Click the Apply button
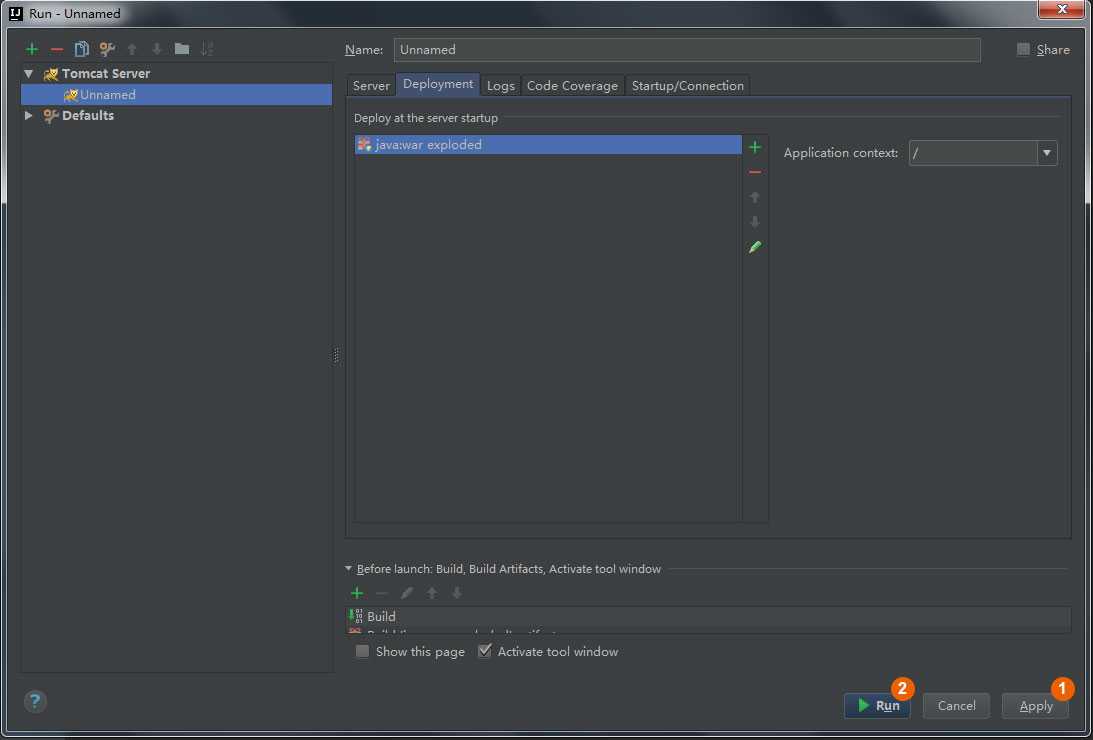The height and width of the screenshot is (740, 1093). click(1036, 706)
